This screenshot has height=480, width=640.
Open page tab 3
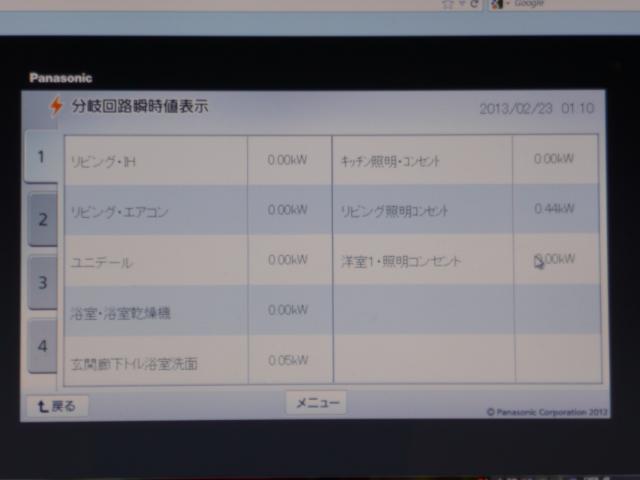pos(42,282)
